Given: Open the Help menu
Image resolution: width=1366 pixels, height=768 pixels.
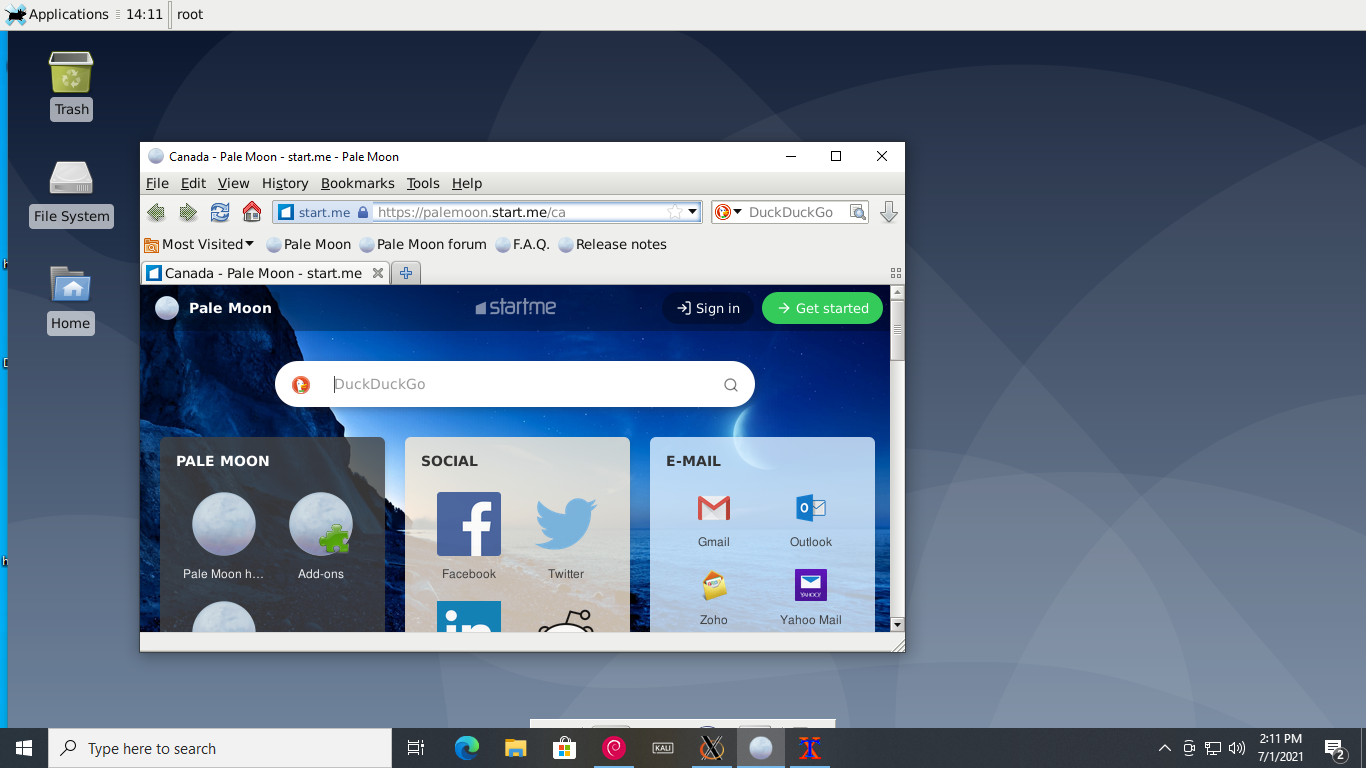Looking at the screenshot, I should tap(467, 183).
